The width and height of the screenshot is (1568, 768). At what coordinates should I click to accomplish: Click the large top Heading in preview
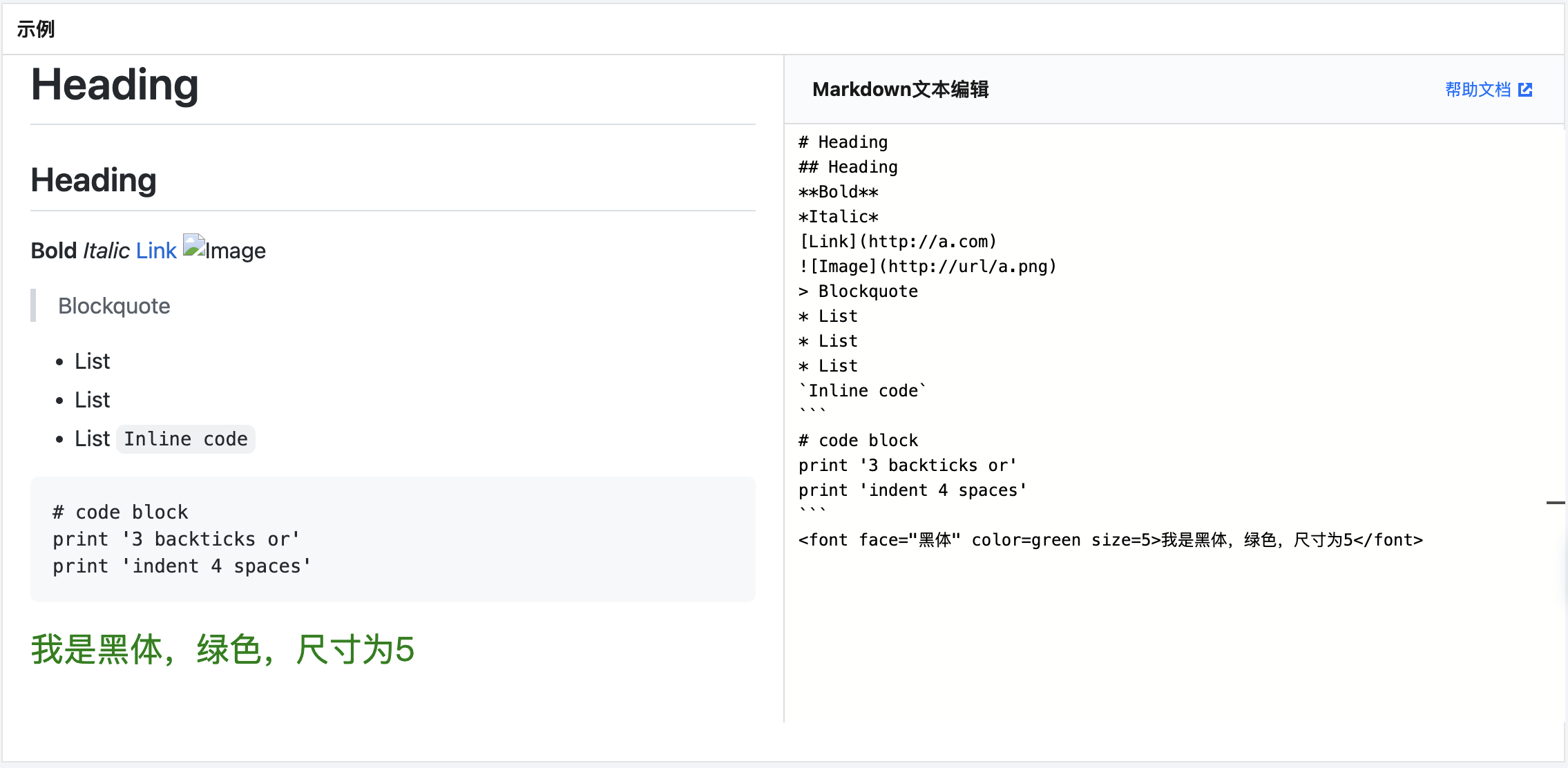click(115, 85)
